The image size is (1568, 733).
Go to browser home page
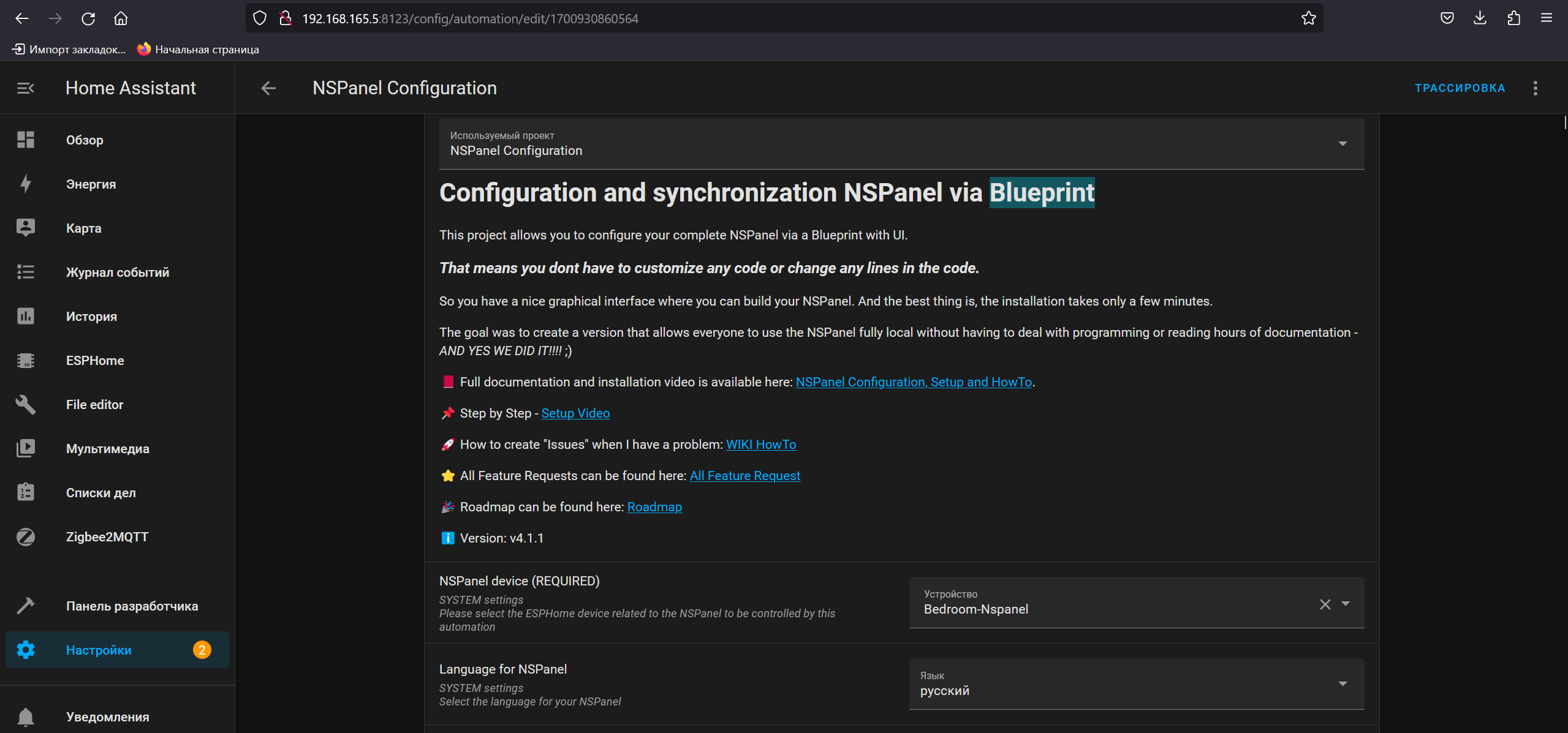click(x=121, y=18)
